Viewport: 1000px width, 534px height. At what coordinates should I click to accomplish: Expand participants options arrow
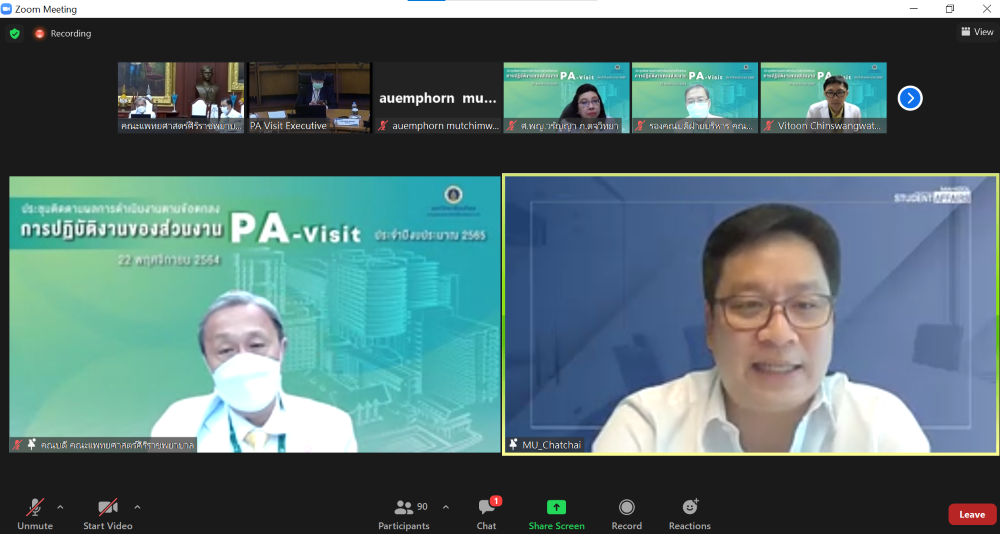point(446,507)
